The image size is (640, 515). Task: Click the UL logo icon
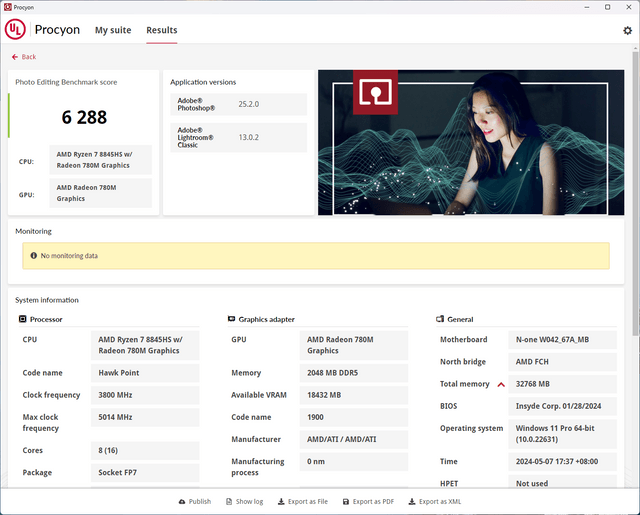point(15,30)
